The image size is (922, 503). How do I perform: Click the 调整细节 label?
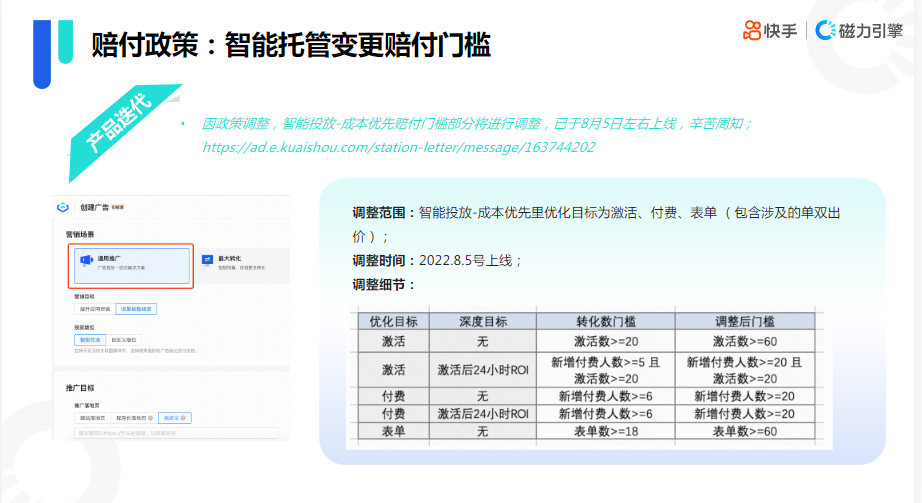click(384, 285)
